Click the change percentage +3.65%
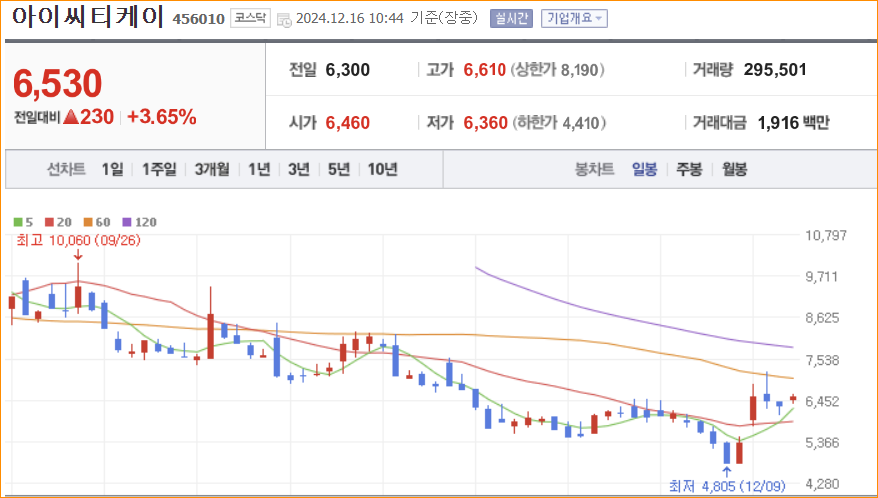878x498 pixels. 162,117
